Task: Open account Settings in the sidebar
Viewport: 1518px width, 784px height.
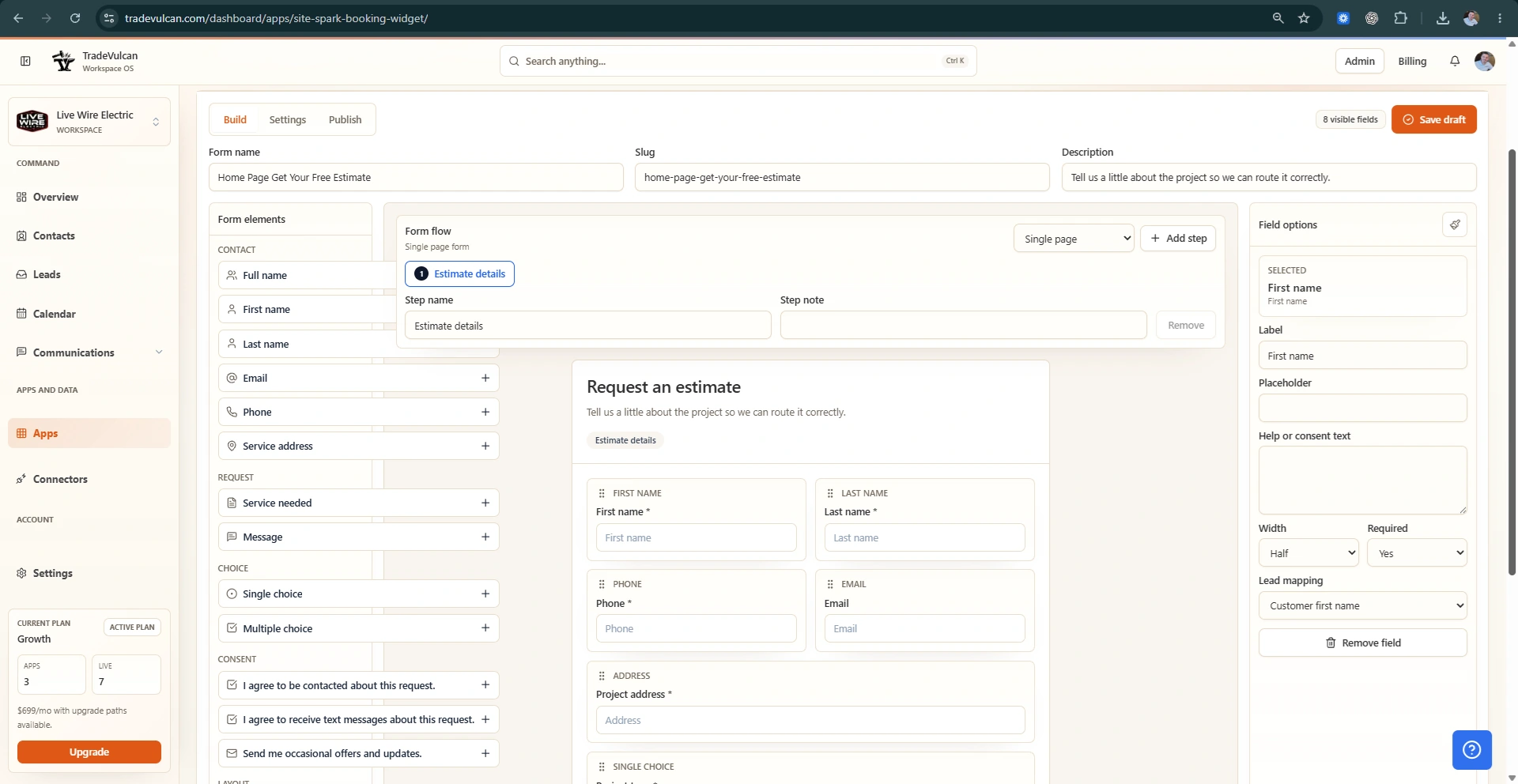Action: (x=89, y=573)
